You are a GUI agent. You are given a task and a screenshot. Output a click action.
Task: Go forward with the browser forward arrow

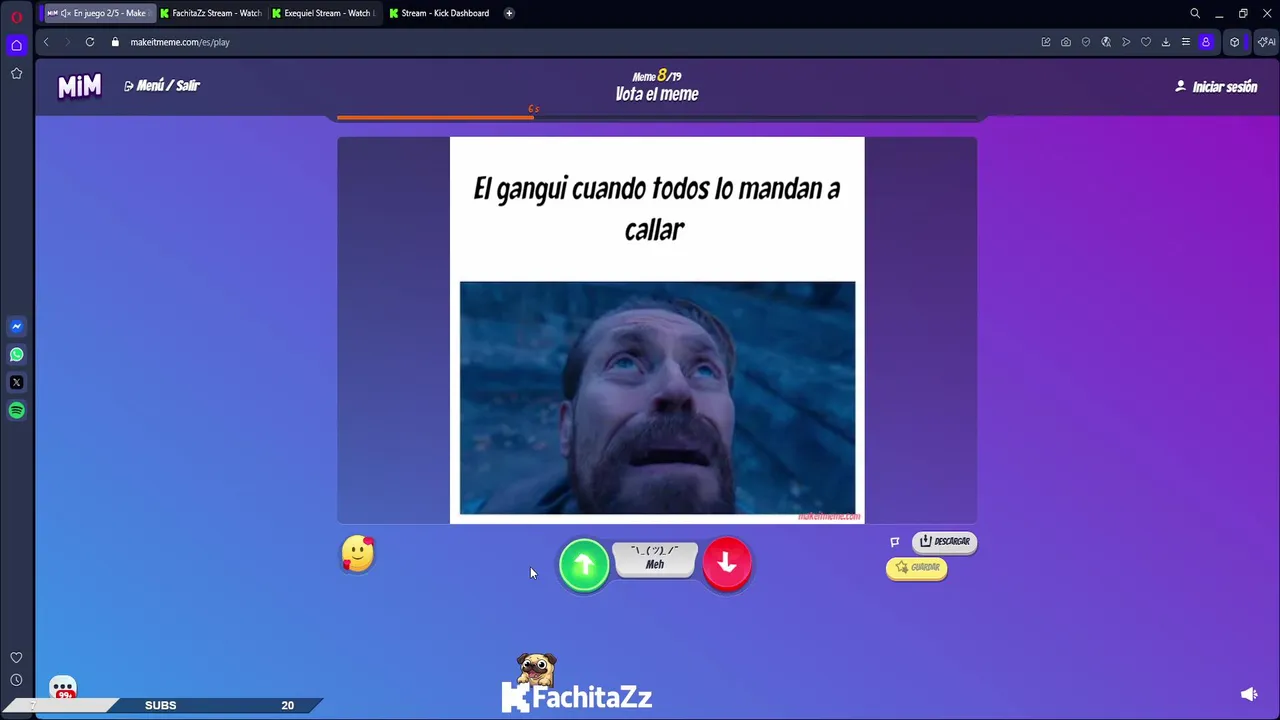(x=68, y=42)
